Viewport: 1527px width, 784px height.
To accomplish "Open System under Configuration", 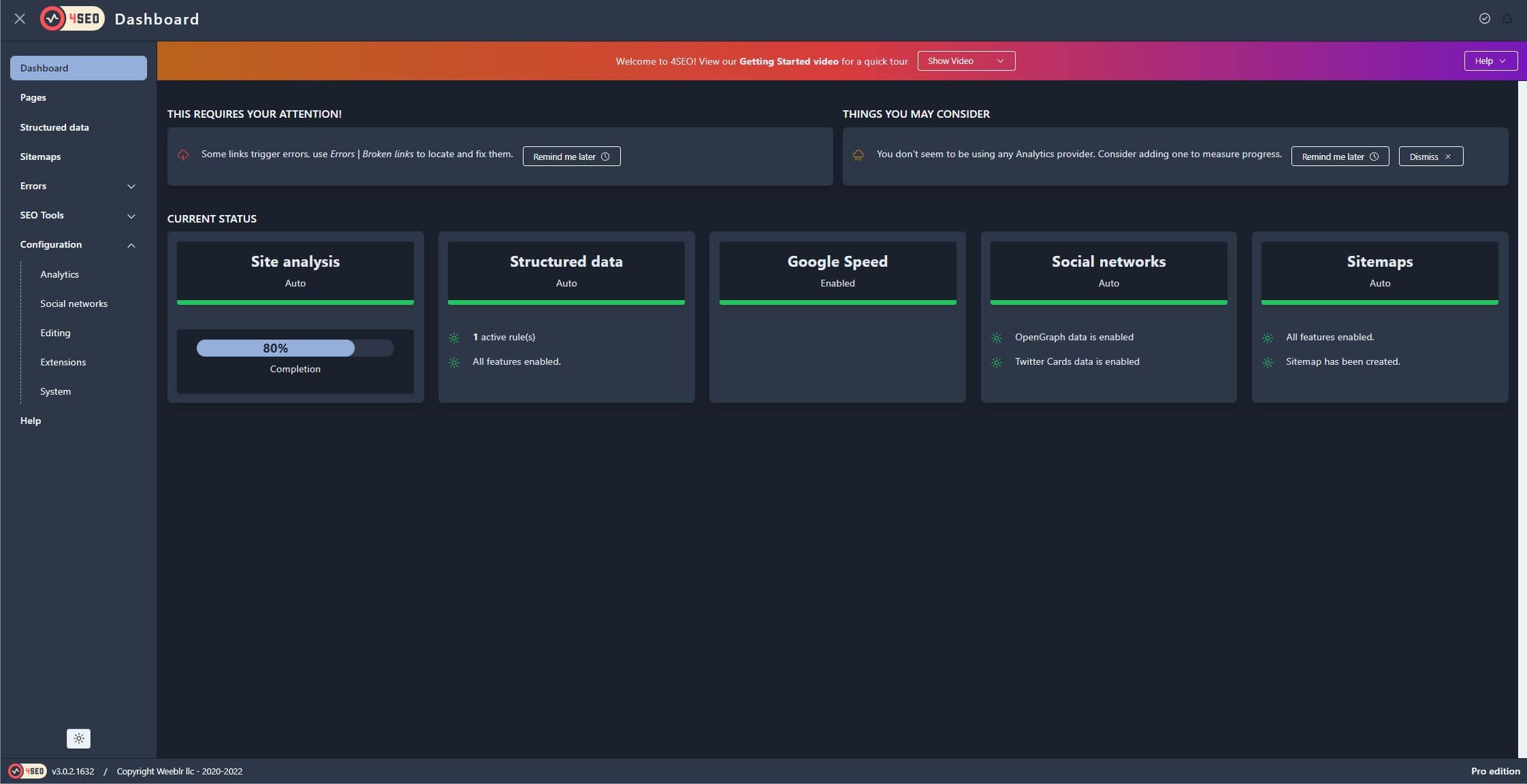I will [x=55, y=391].
